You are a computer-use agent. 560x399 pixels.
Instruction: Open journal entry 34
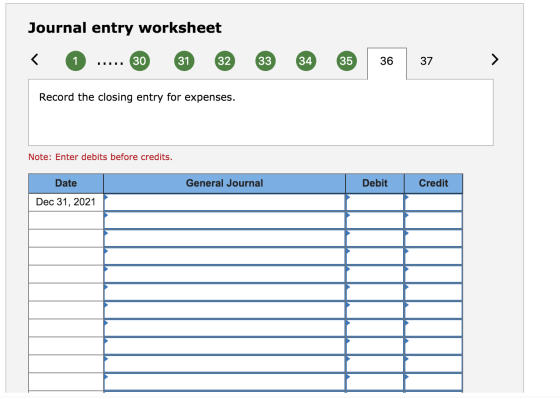pos(306,61)
